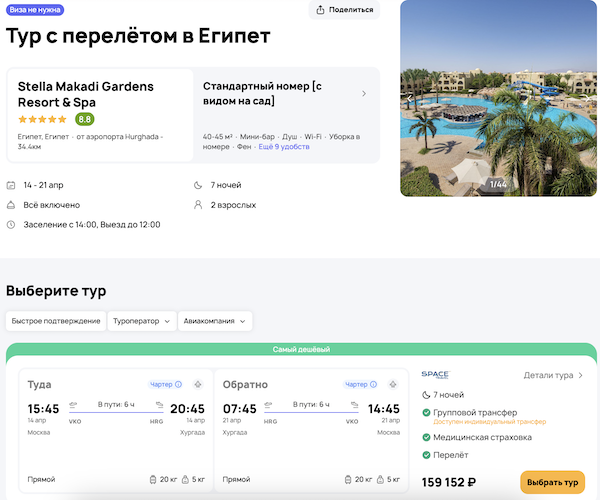600x500 pixels.
Task: Click the Чартер info icon on outbound flight
Action: click(179, 384)
